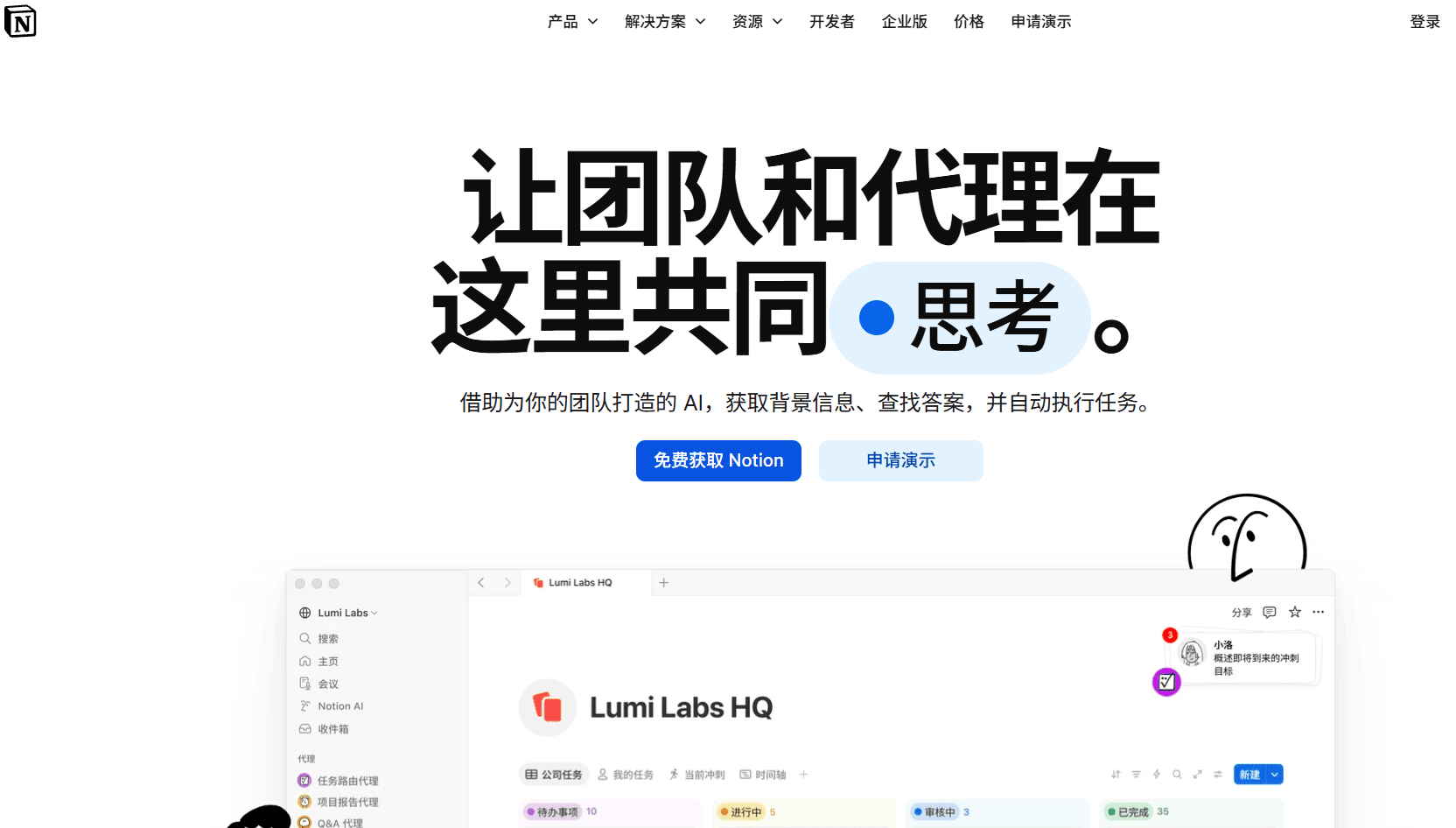
Task: Open the 开发者 page
Action: pos(832,22)
